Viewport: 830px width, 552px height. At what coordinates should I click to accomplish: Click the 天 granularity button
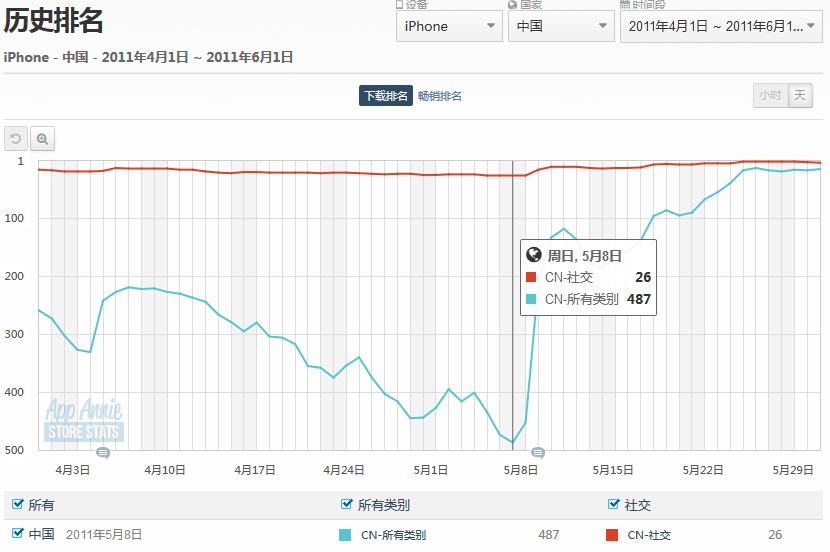click(x=800, y=95)
